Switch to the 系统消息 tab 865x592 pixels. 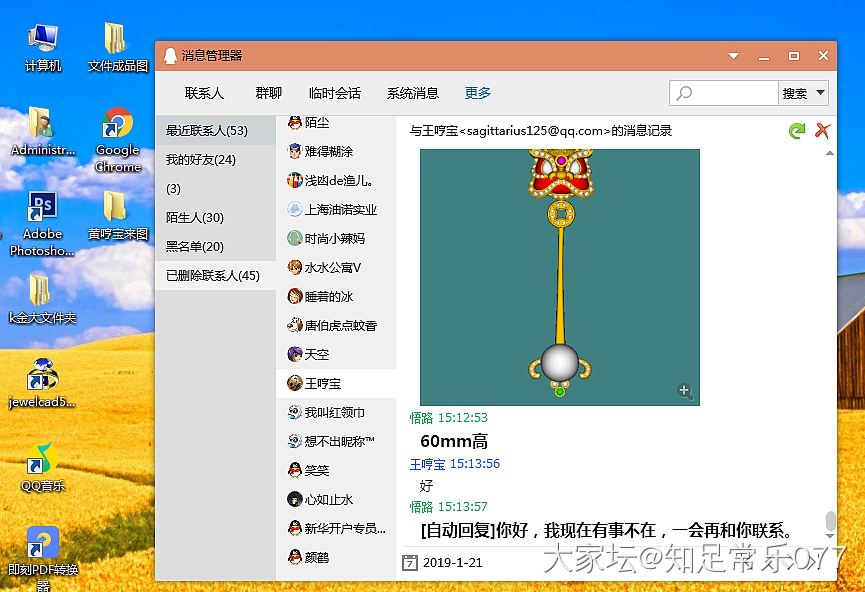412,93
